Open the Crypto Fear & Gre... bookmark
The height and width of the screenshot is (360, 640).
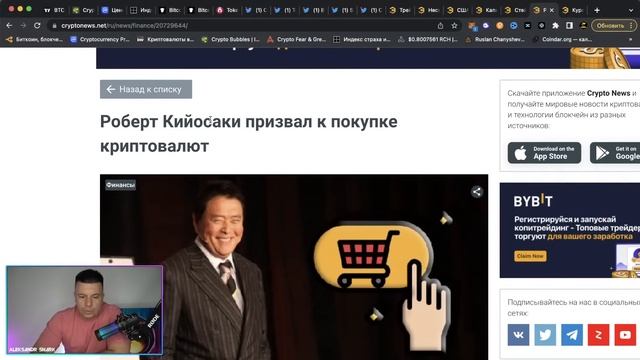tap(297, 39)
